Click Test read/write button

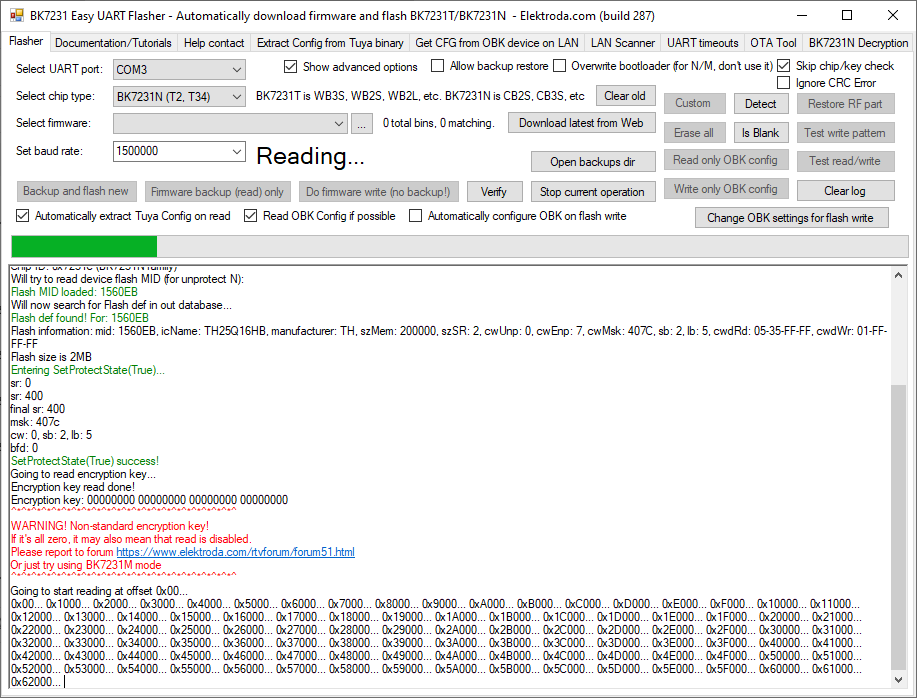[x=845, y=161]
